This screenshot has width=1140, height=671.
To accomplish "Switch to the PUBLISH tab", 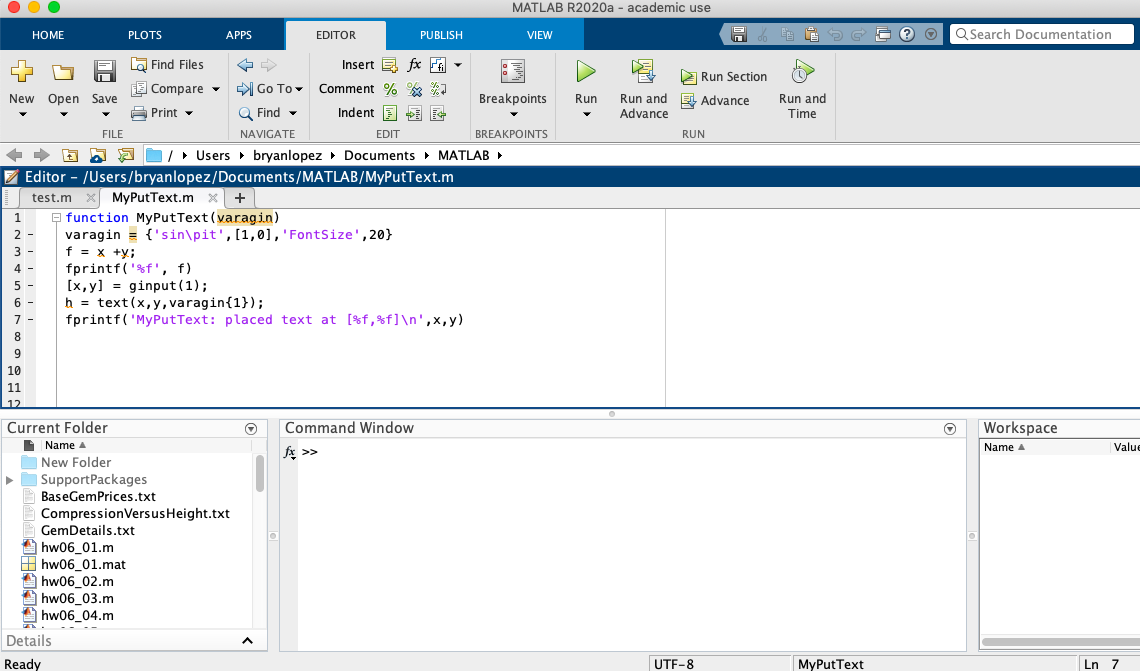I will point(441,34).
